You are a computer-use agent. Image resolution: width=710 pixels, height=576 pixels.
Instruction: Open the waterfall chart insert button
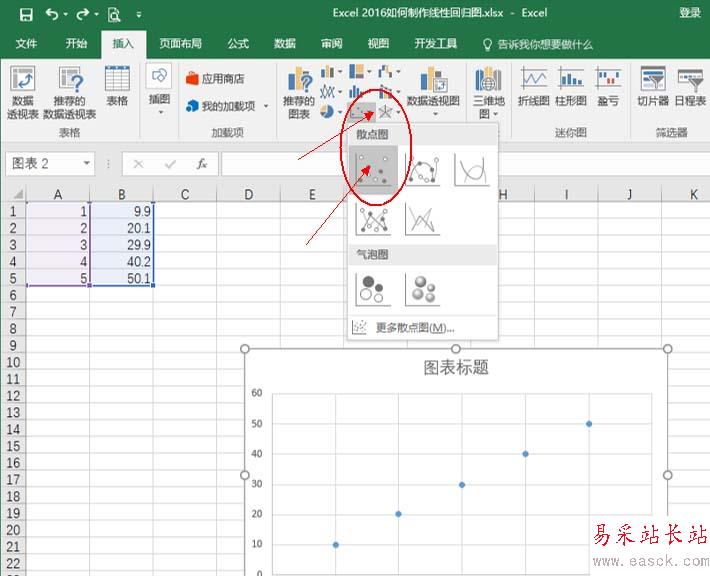pyautogui.click(x=389, y=72)
